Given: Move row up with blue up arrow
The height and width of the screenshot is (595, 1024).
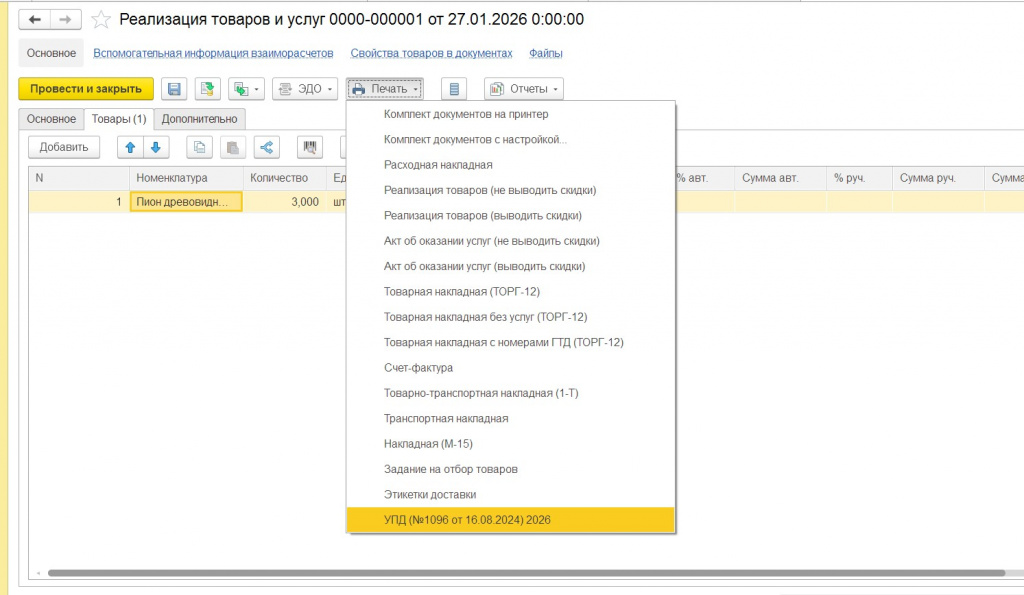Looking at the screenshot, I should tap(130, 147).
